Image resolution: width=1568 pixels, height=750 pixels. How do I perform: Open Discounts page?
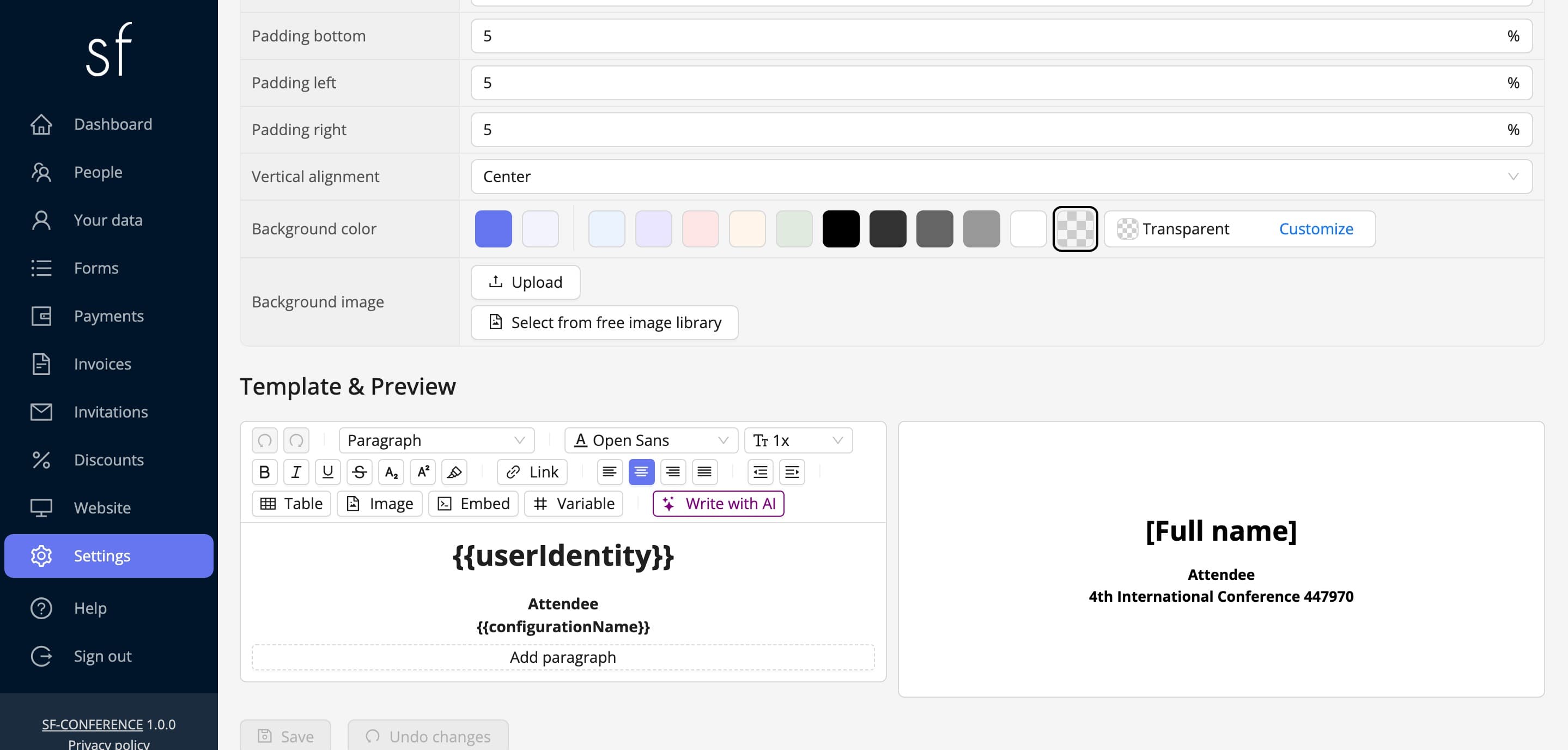pyautogui.click(x=109, y=460)
